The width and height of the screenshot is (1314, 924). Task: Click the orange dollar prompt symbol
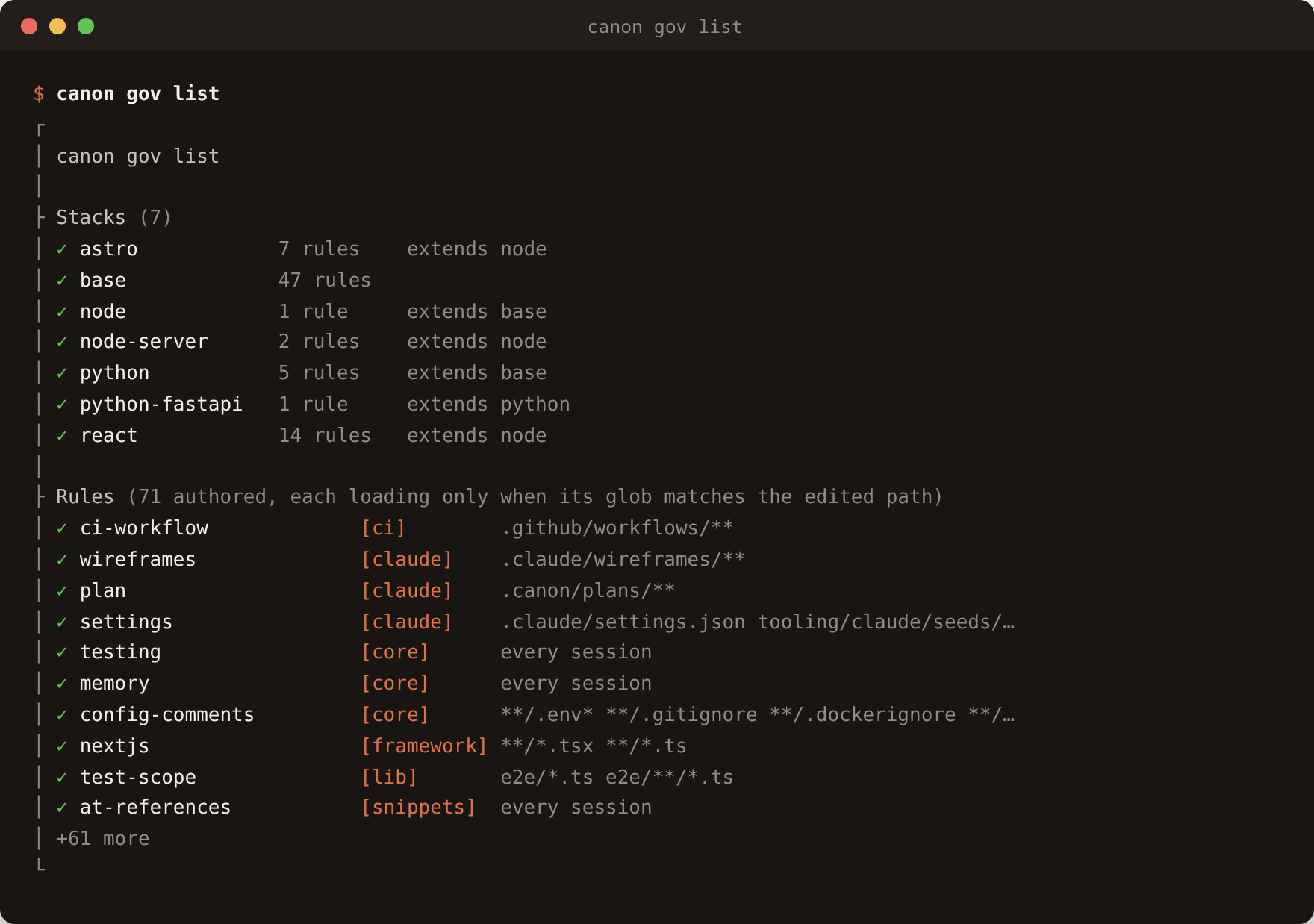tap(39, 94)
